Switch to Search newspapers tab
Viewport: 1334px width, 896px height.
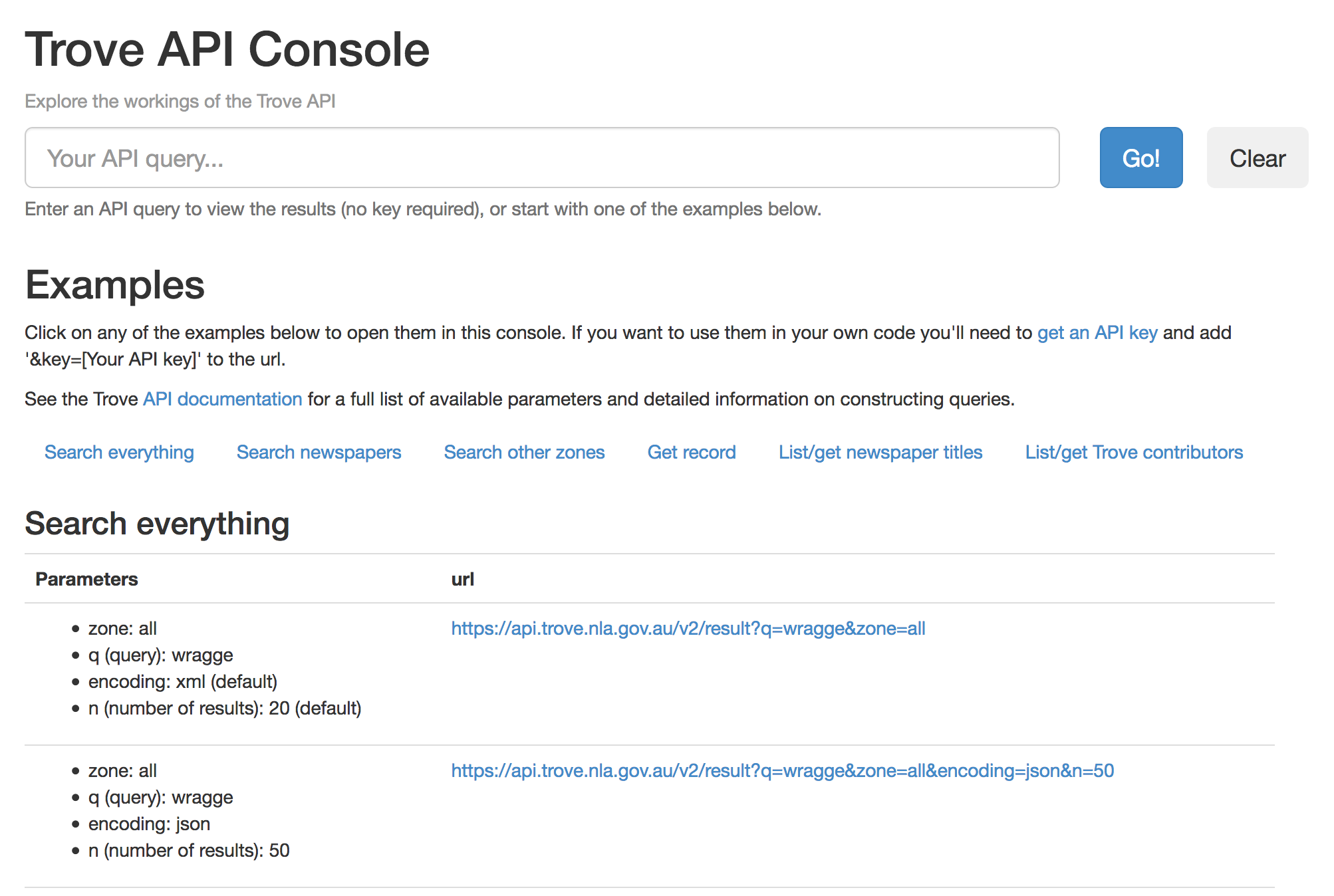319,452
